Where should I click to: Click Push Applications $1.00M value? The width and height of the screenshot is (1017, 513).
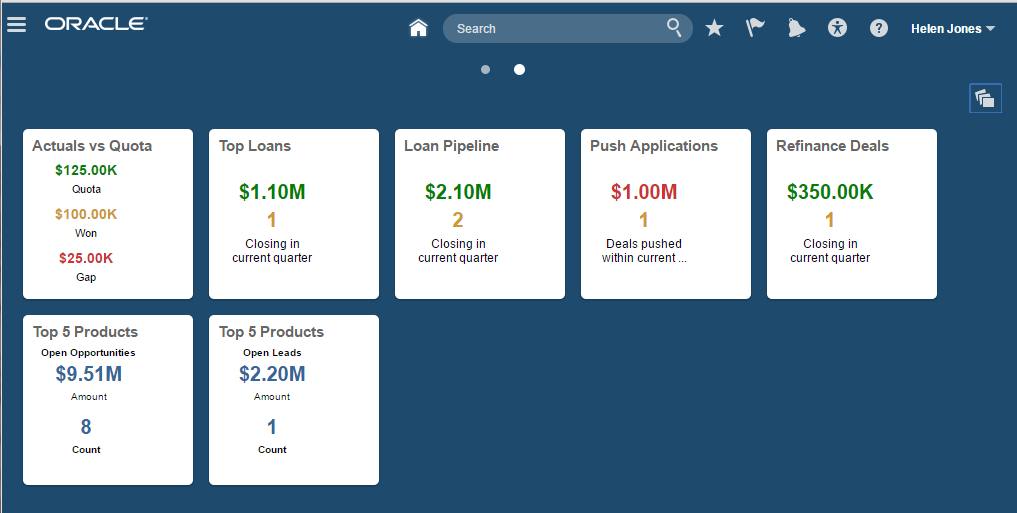coord(644,192)
